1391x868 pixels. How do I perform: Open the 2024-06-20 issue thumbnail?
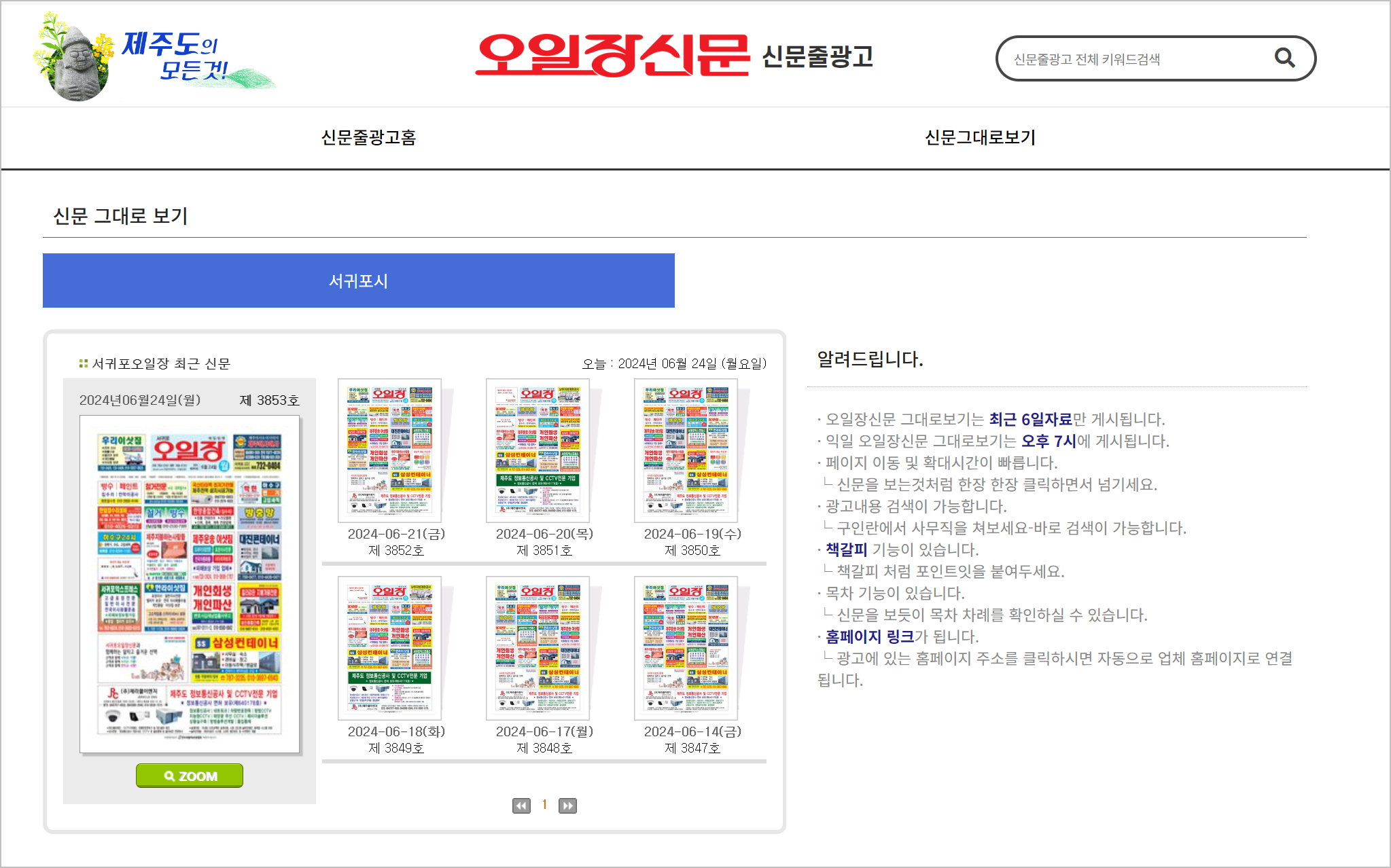point(538,451)
